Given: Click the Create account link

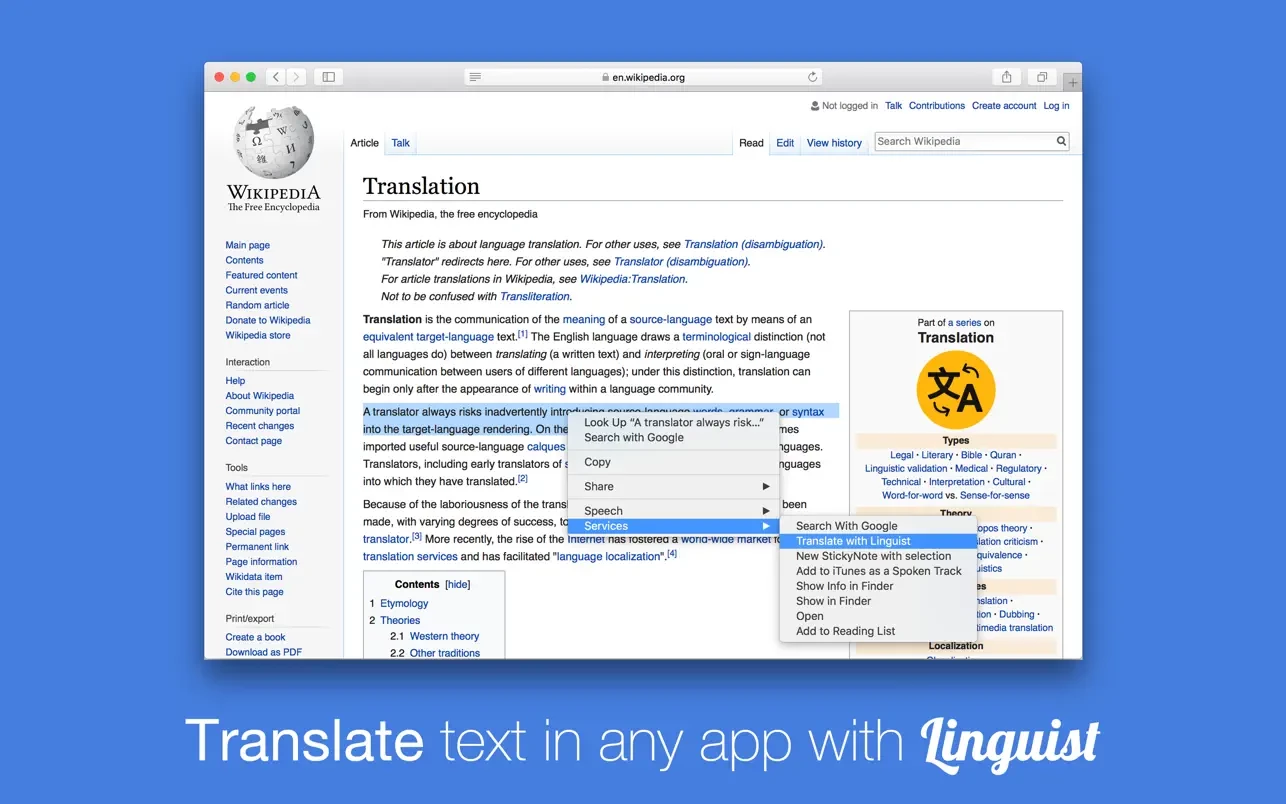Looking at the screenshot, I should 1004,106.
